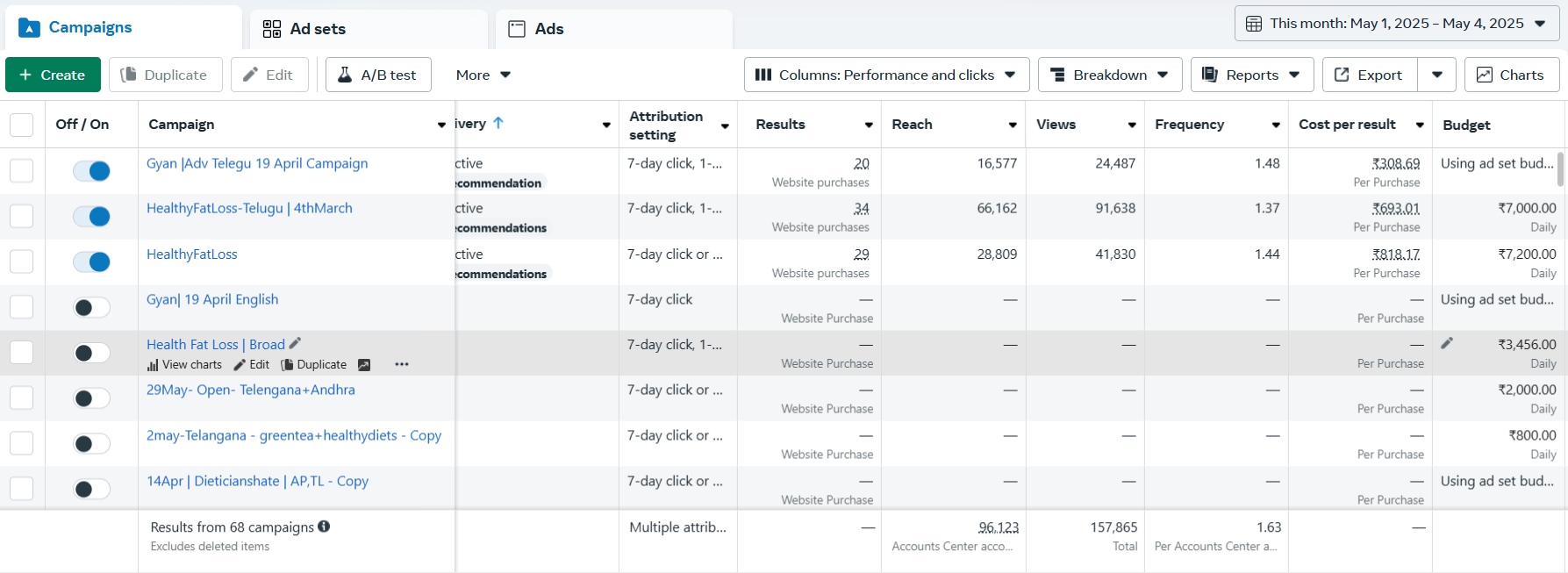Check the select-all campaigns checkbox in header
1568x573 pixels.
21,125
